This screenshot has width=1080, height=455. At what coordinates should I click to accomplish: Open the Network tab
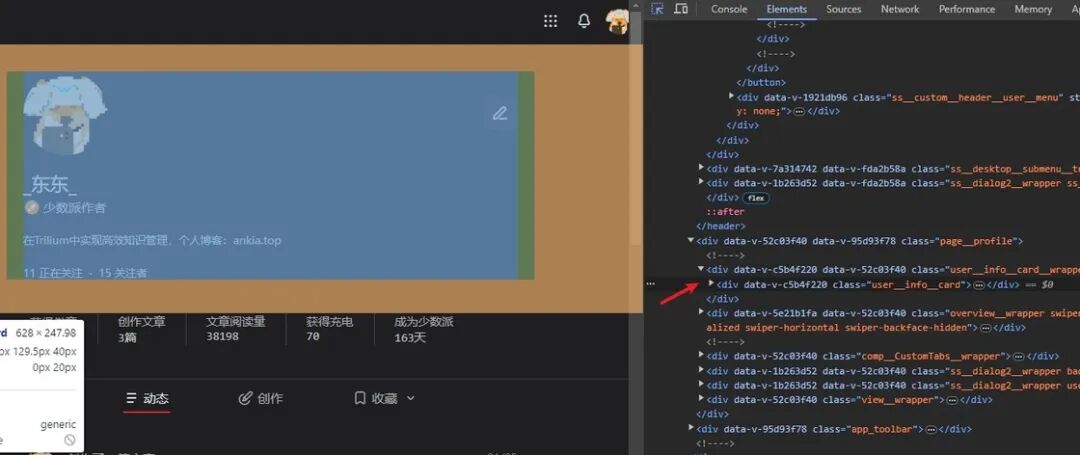point(900,9)
